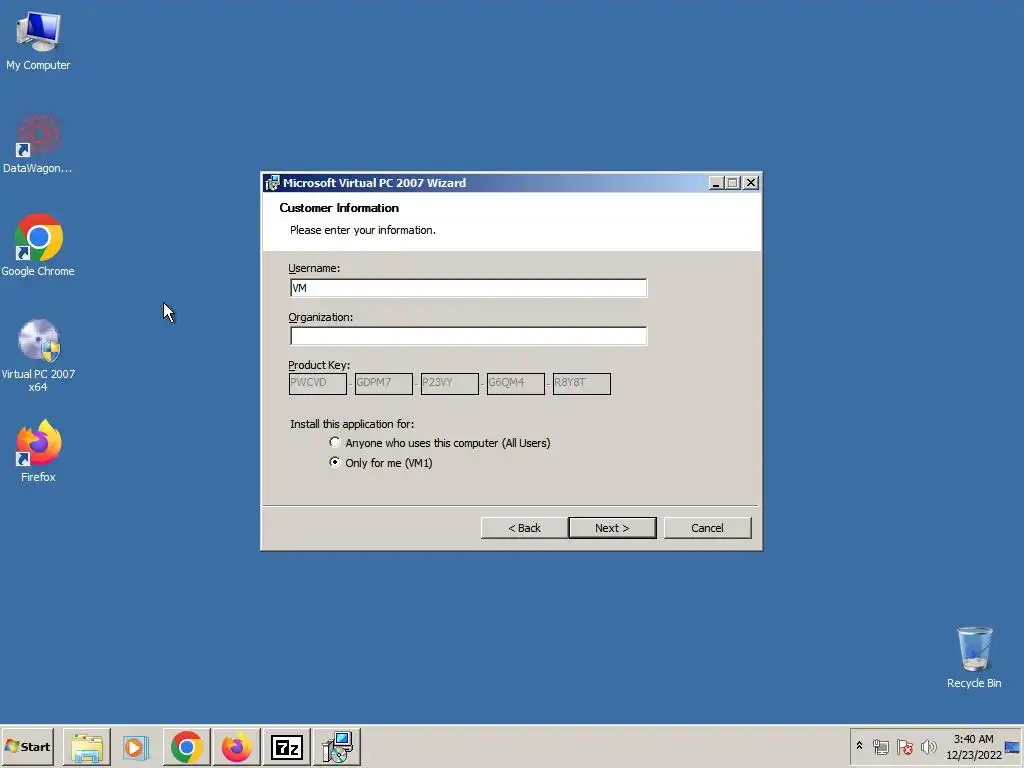Click the product key box G6QM4
Viewport: 1024px width, 768px height.
515,383
